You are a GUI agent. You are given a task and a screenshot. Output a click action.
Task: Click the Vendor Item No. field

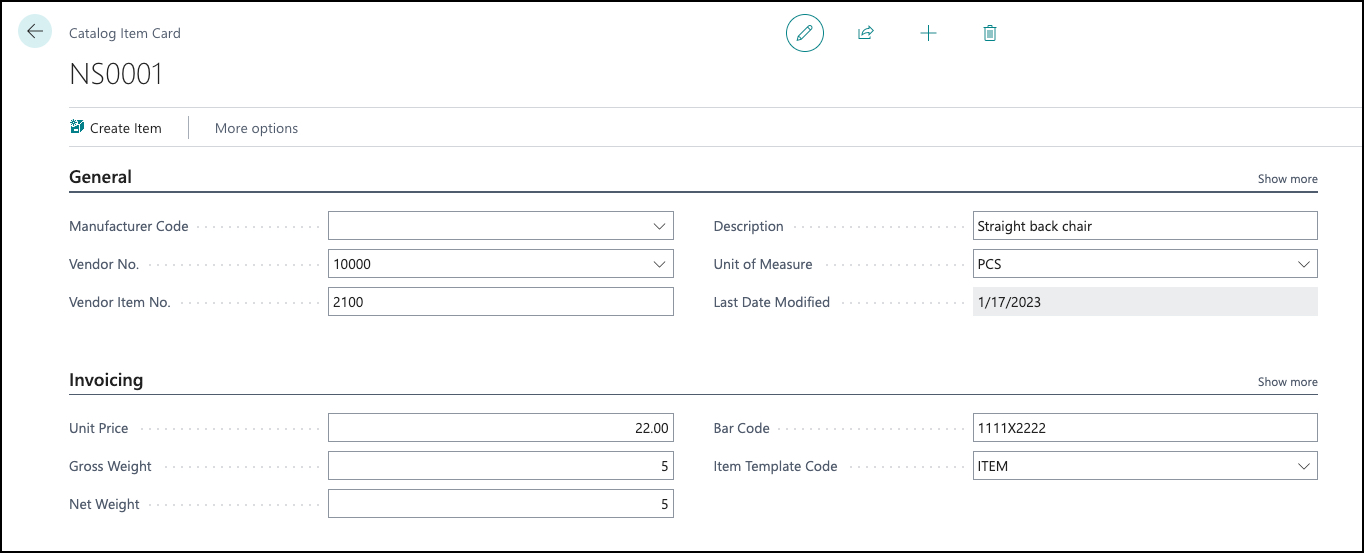pos(501,302)
